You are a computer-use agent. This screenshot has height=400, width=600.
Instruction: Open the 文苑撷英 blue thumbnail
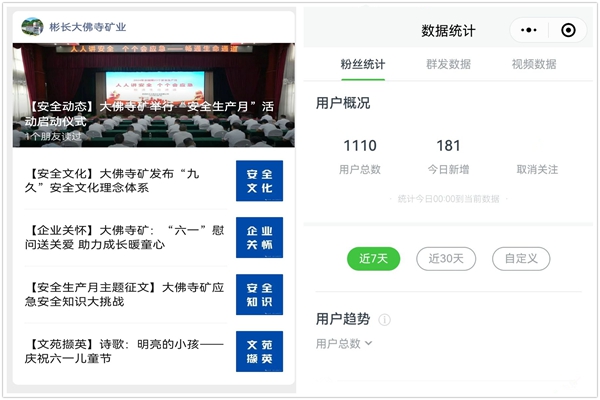click(x=259, y=351)
